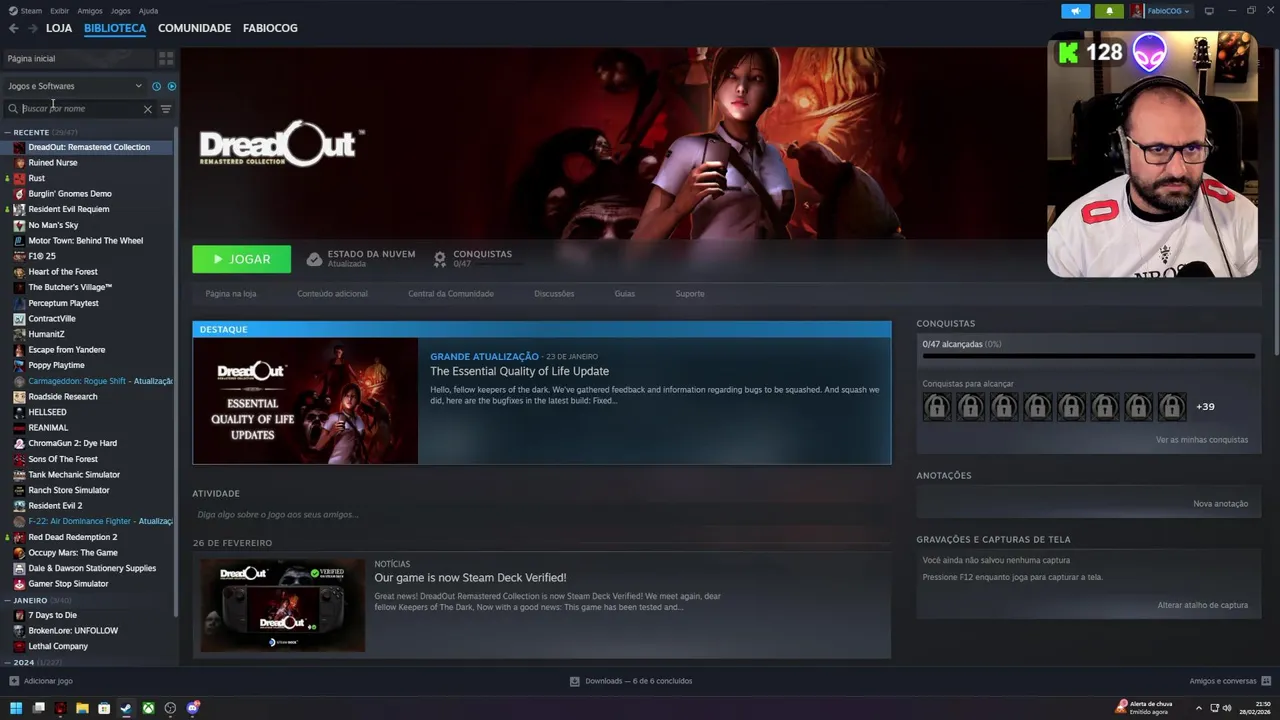
Task: Open the FABIOCOG profile tab
Action: 270,28
